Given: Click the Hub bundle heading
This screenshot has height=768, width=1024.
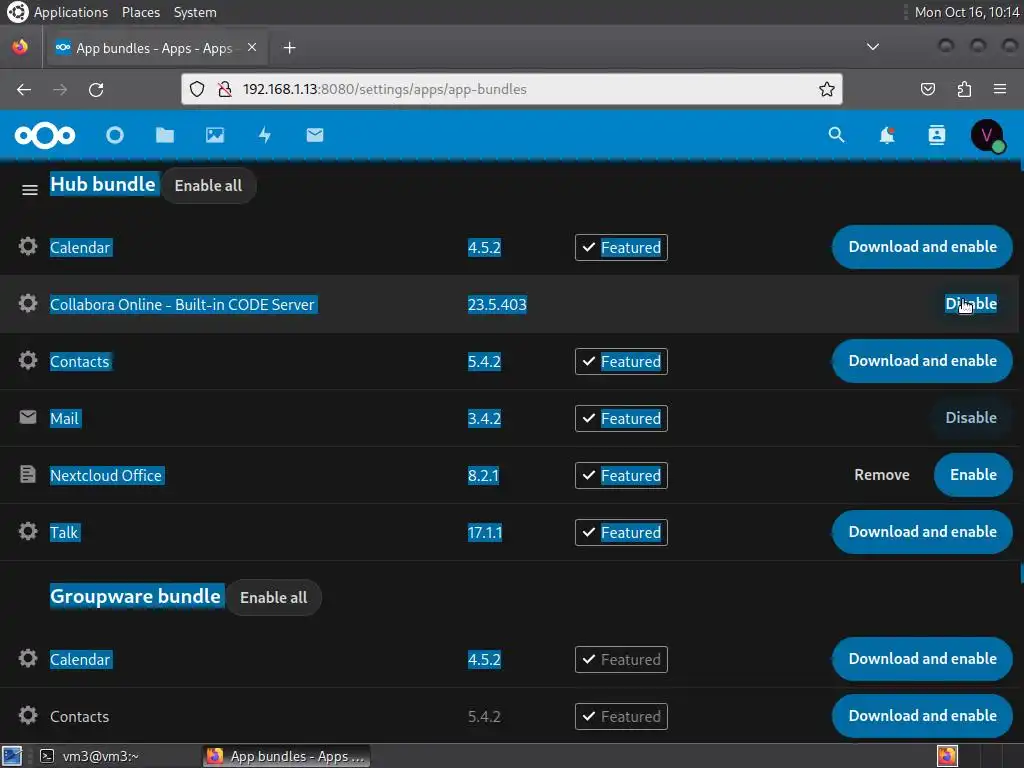Looking at the screenshot, I should pos(103,185).
